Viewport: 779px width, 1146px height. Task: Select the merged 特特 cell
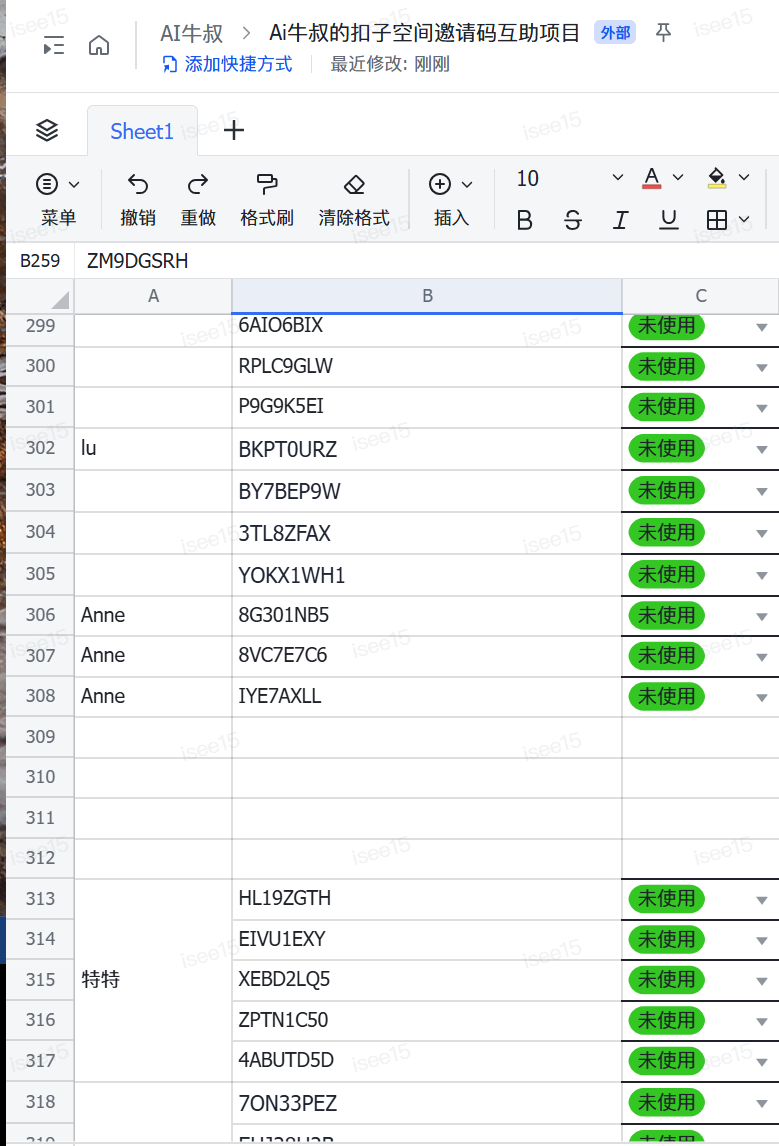[x=153, y=980]
